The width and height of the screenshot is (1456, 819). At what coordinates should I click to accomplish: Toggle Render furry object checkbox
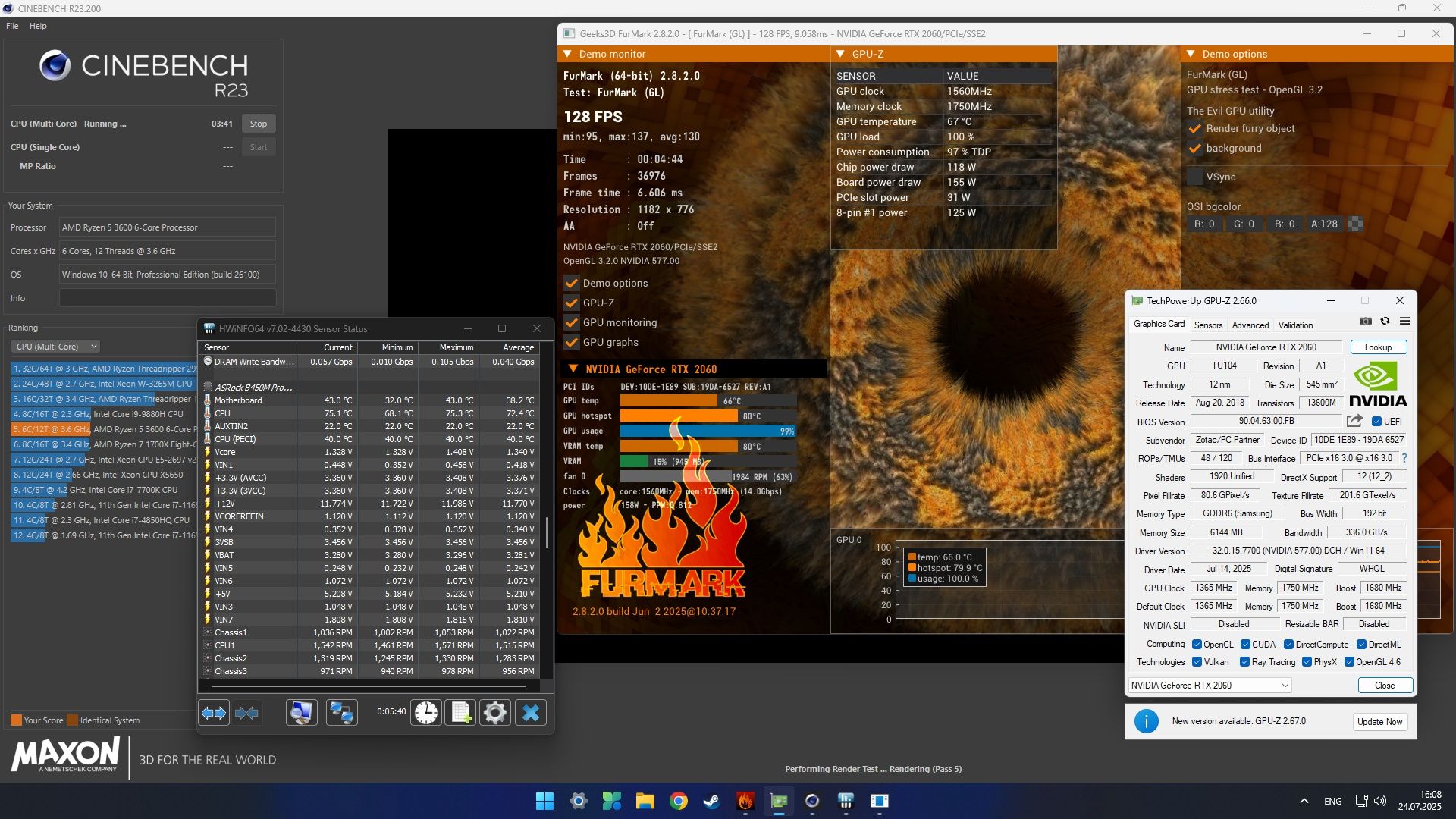point(1195,128)
